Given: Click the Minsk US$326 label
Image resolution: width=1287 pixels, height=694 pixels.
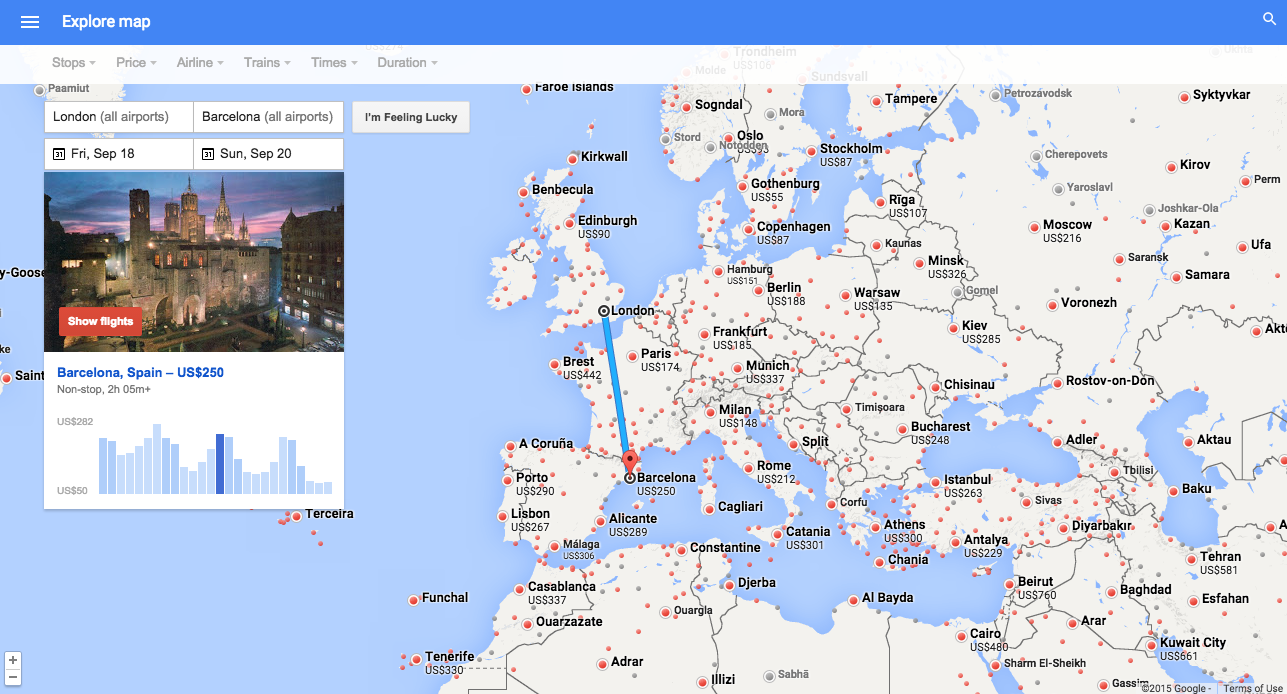Looking at the screenshot, I should tap(947, 267).
